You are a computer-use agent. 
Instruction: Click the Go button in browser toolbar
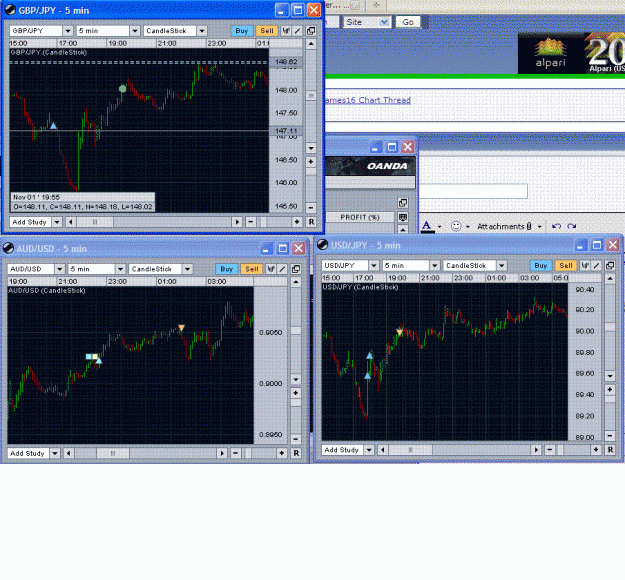[x=408, y=22]
